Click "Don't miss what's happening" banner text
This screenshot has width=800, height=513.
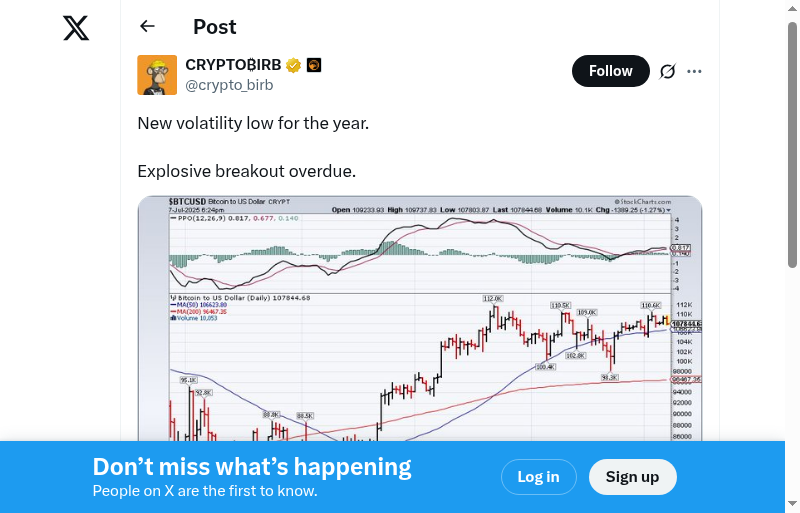(252, 467)
